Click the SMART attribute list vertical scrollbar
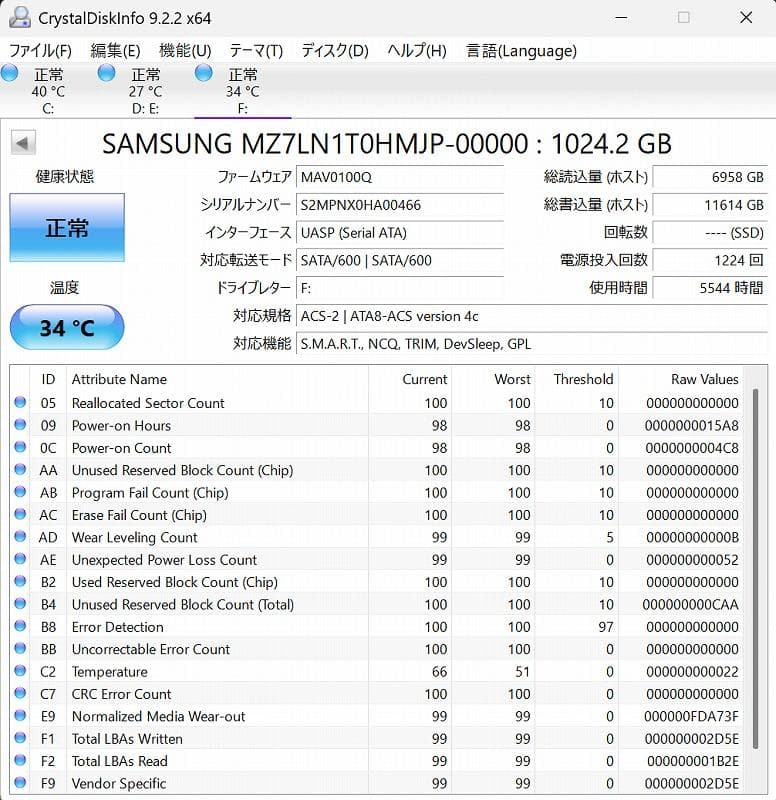 click(x=756, y=569)
